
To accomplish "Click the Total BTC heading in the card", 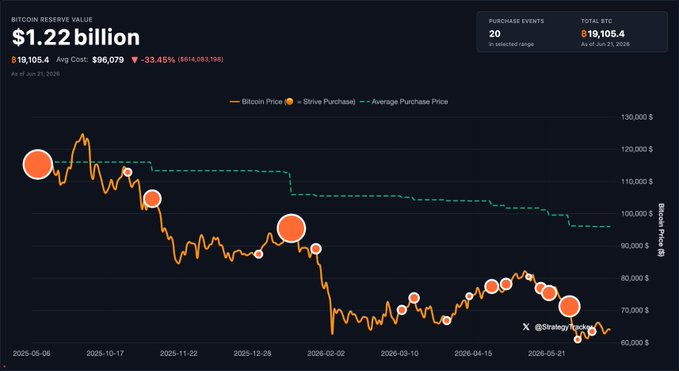I will click(596, 21).
